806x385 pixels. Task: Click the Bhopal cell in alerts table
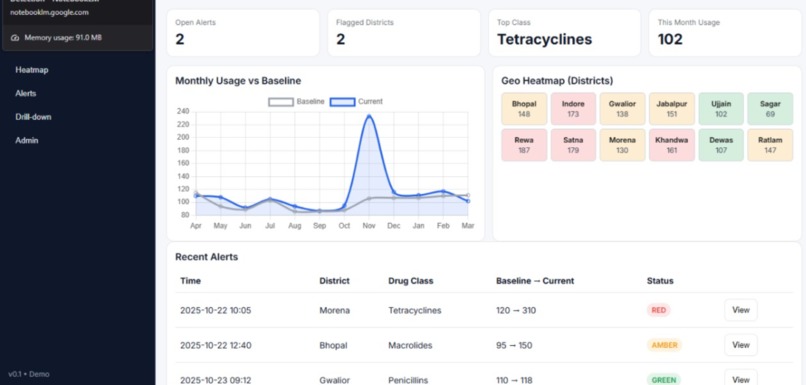[333, 345]
